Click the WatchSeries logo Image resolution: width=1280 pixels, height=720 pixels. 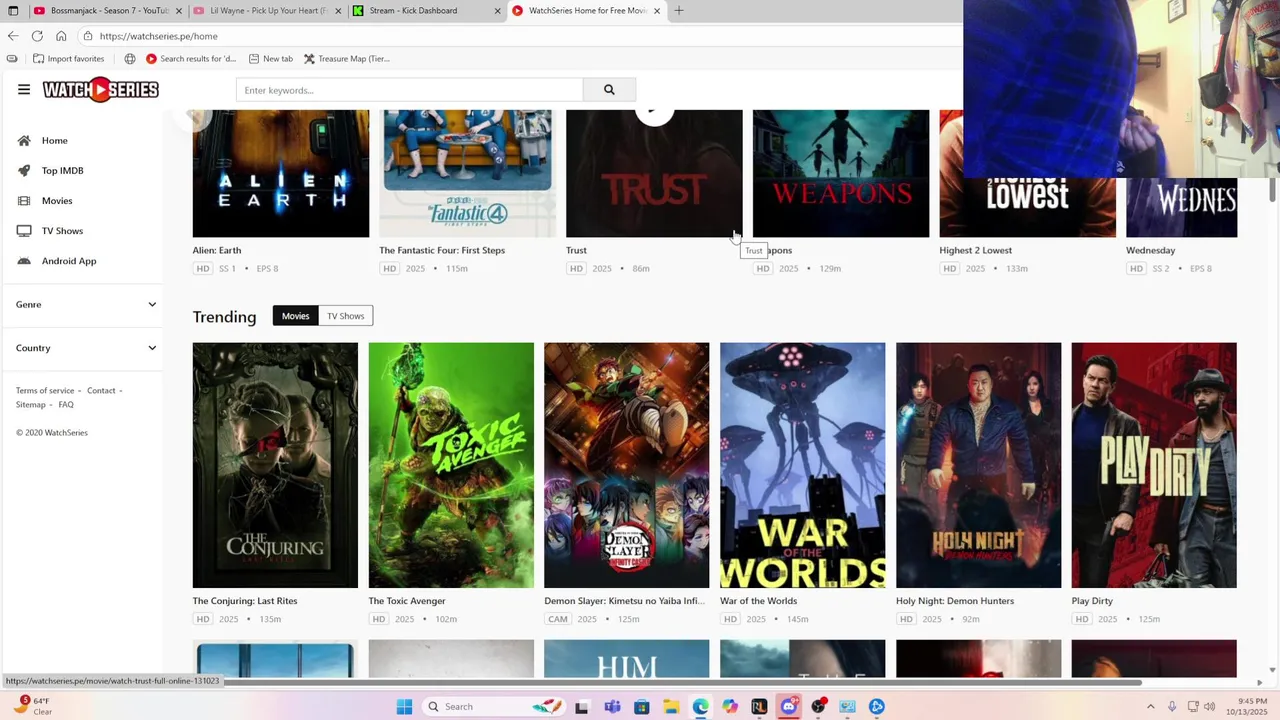pyautogui.click(x=100, y=90)
